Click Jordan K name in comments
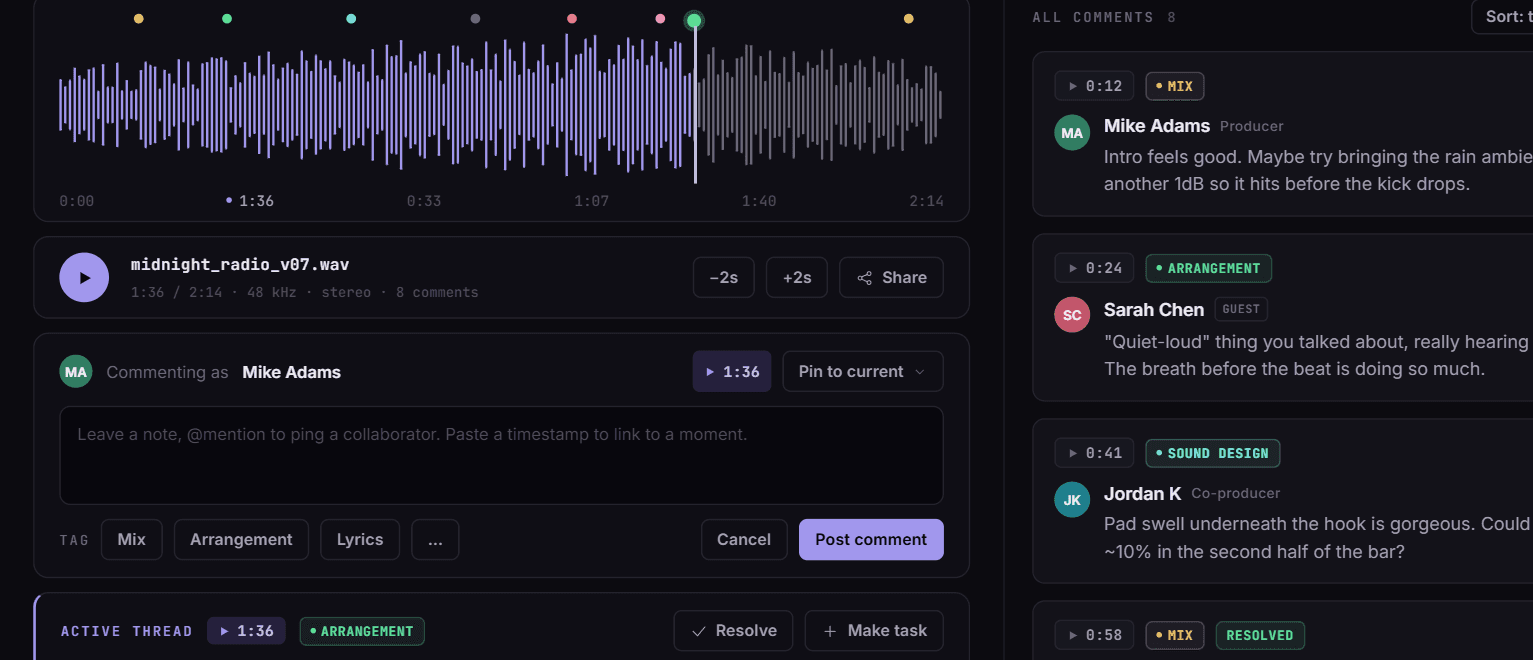The height and width of the screenshot is (660, 1533). coord(1142,493)
